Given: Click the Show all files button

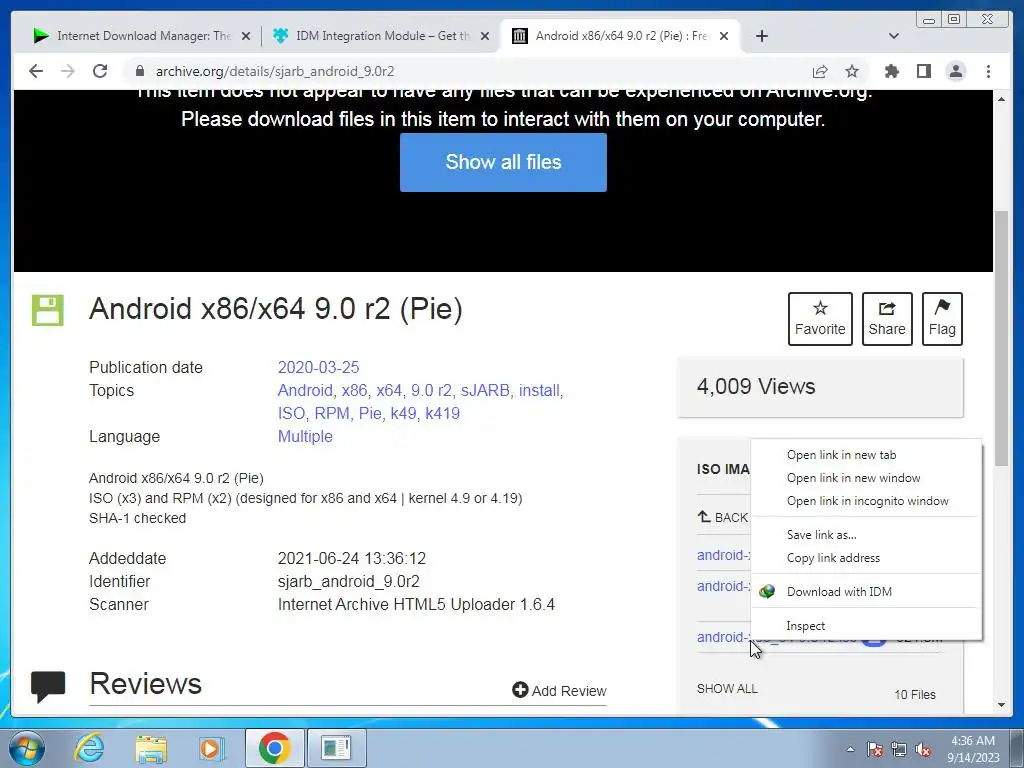Looking at the screenshot, I should [x=503, y=162].
